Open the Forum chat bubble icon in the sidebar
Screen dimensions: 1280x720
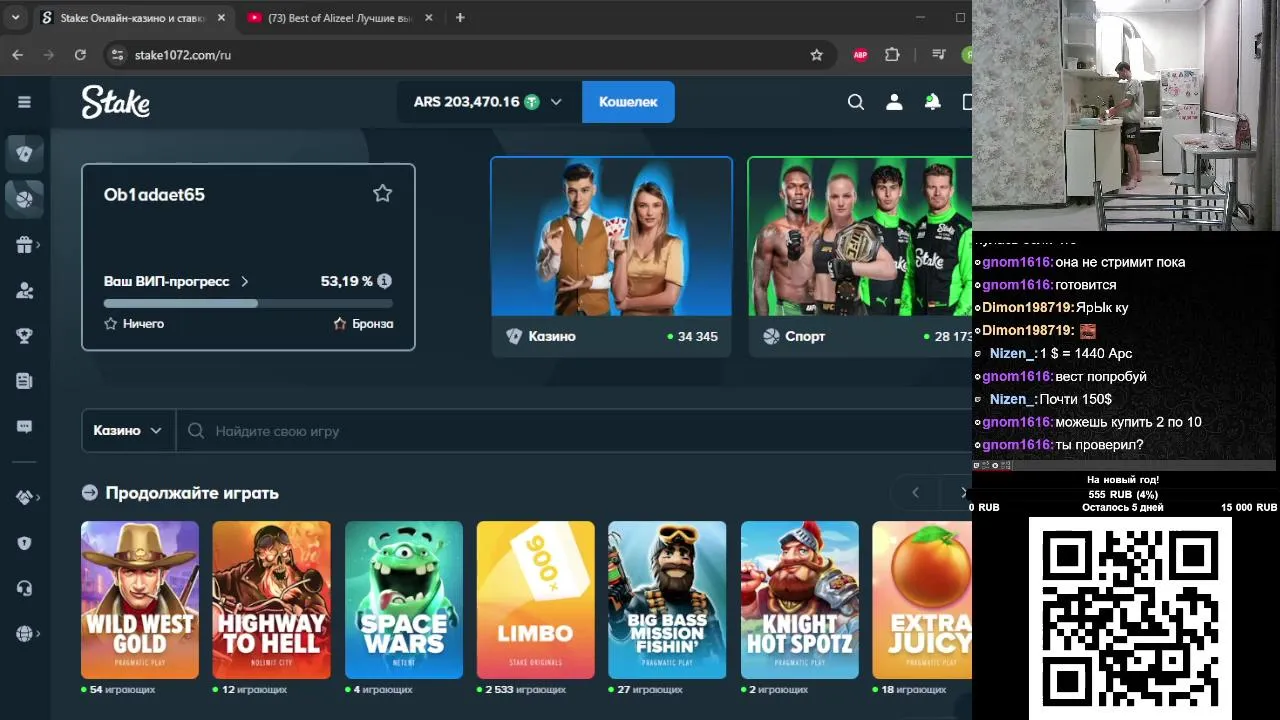pyautogui.click(x=25, y=427)
